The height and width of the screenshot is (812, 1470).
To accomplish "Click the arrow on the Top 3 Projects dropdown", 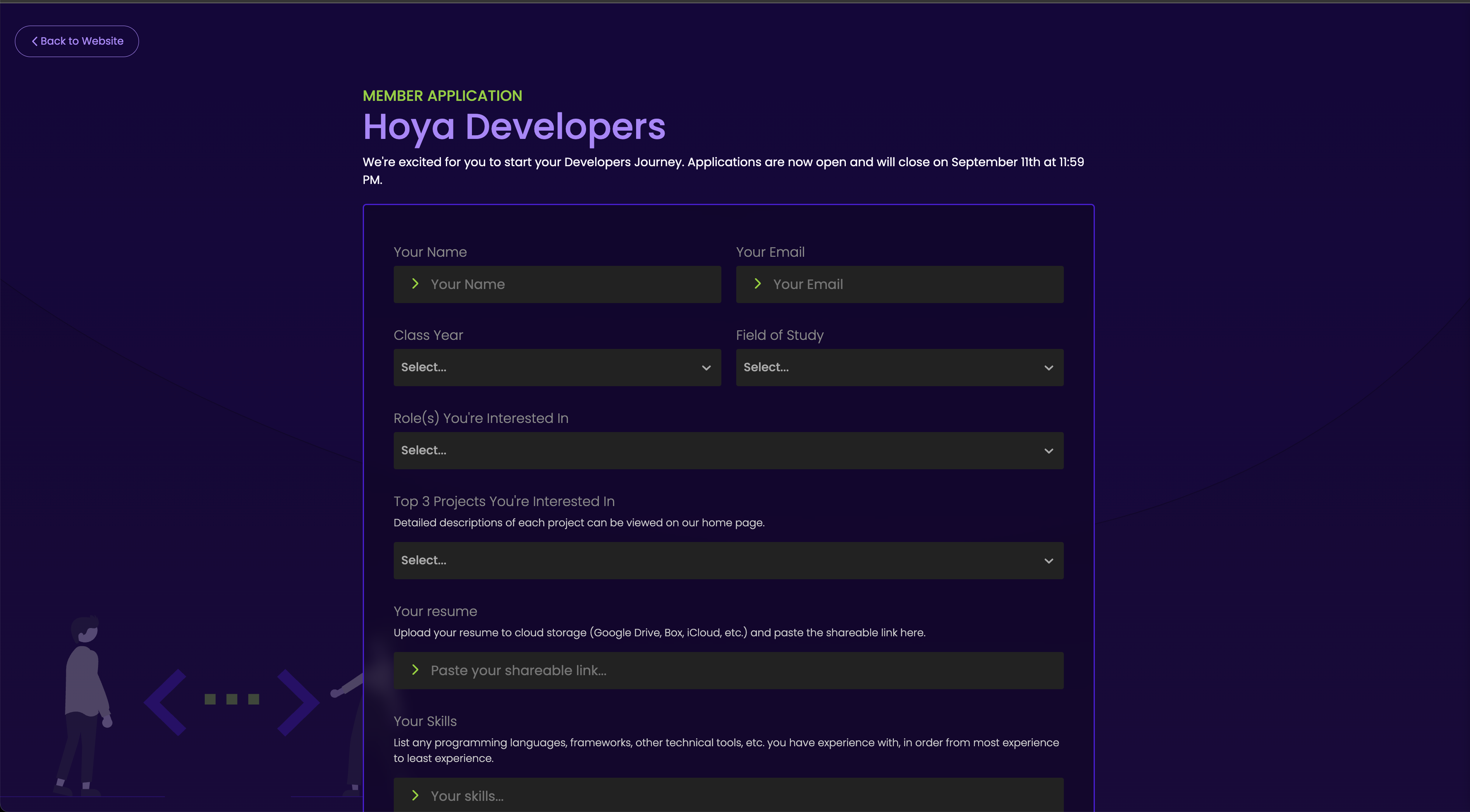I will coord(1048,561).
